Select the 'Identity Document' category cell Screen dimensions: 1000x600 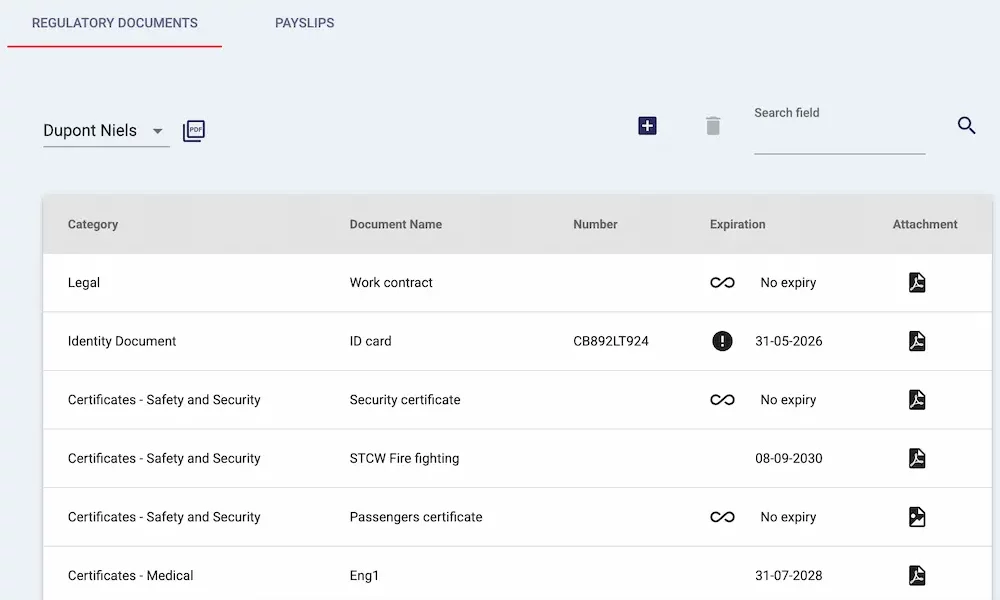coord(122,341)
